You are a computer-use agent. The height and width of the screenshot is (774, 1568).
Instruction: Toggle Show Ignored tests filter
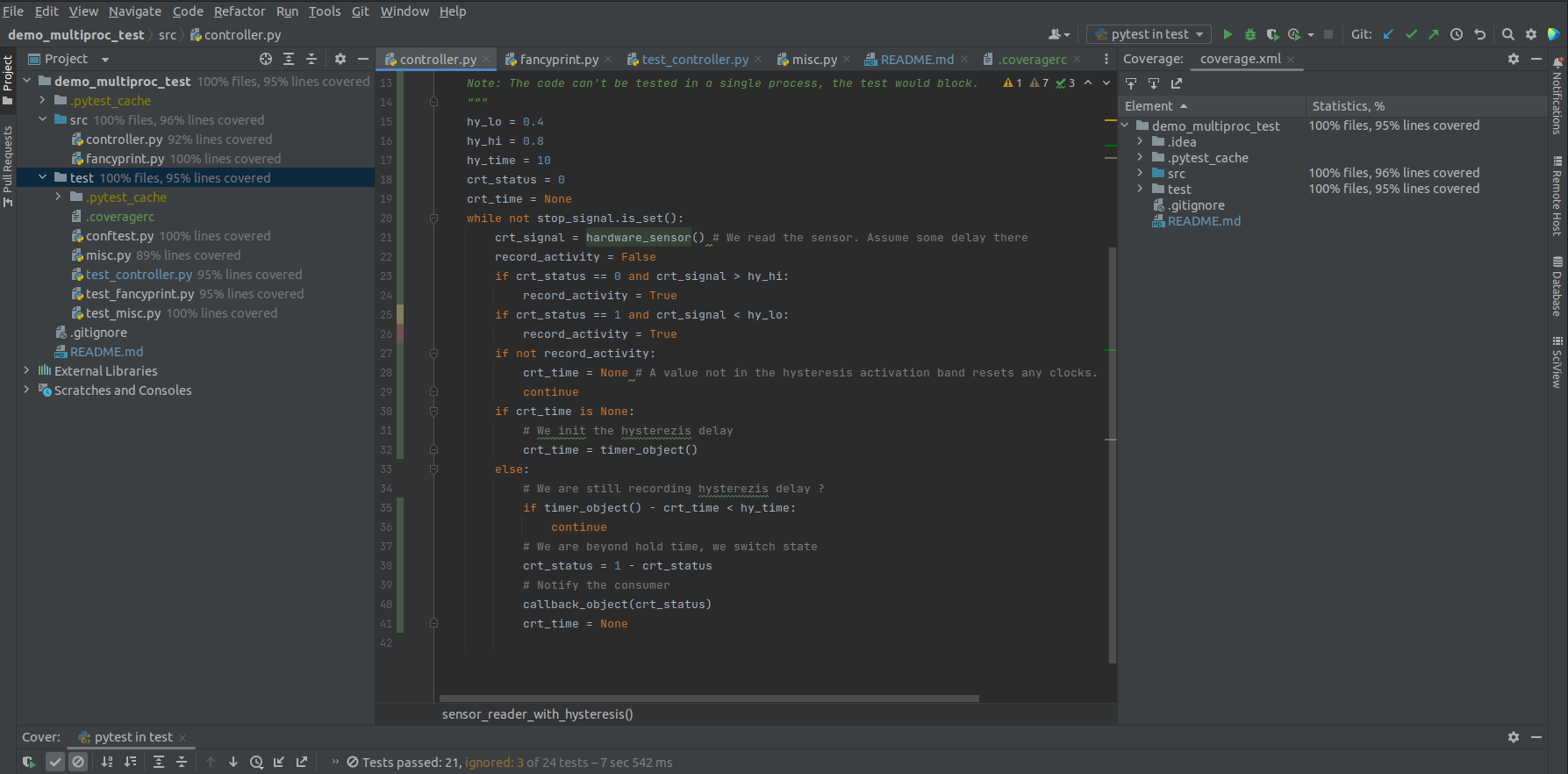coord(78,762)
